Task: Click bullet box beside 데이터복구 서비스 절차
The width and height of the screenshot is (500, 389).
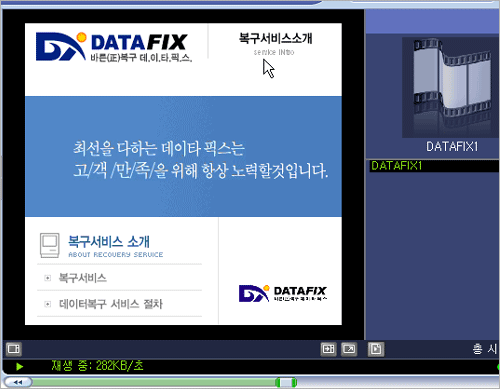Action: [x=48, y=304]
